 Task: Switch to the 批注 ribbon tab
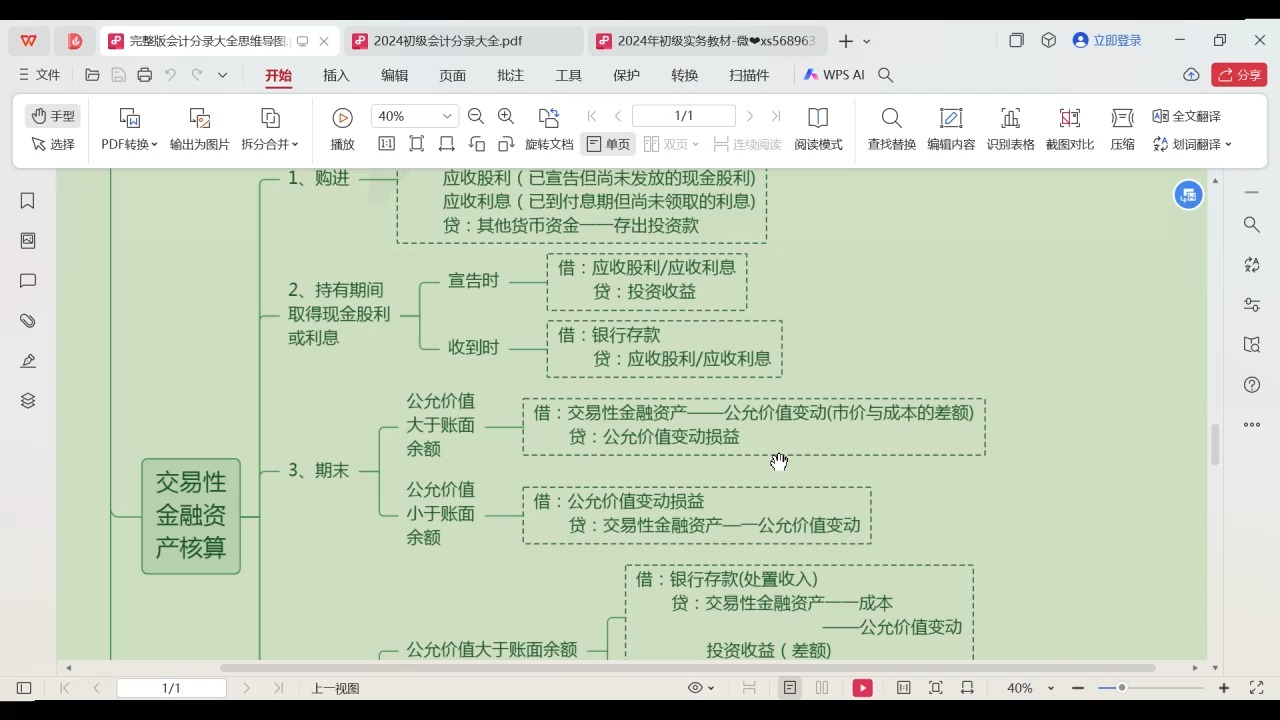click(510, 75)
